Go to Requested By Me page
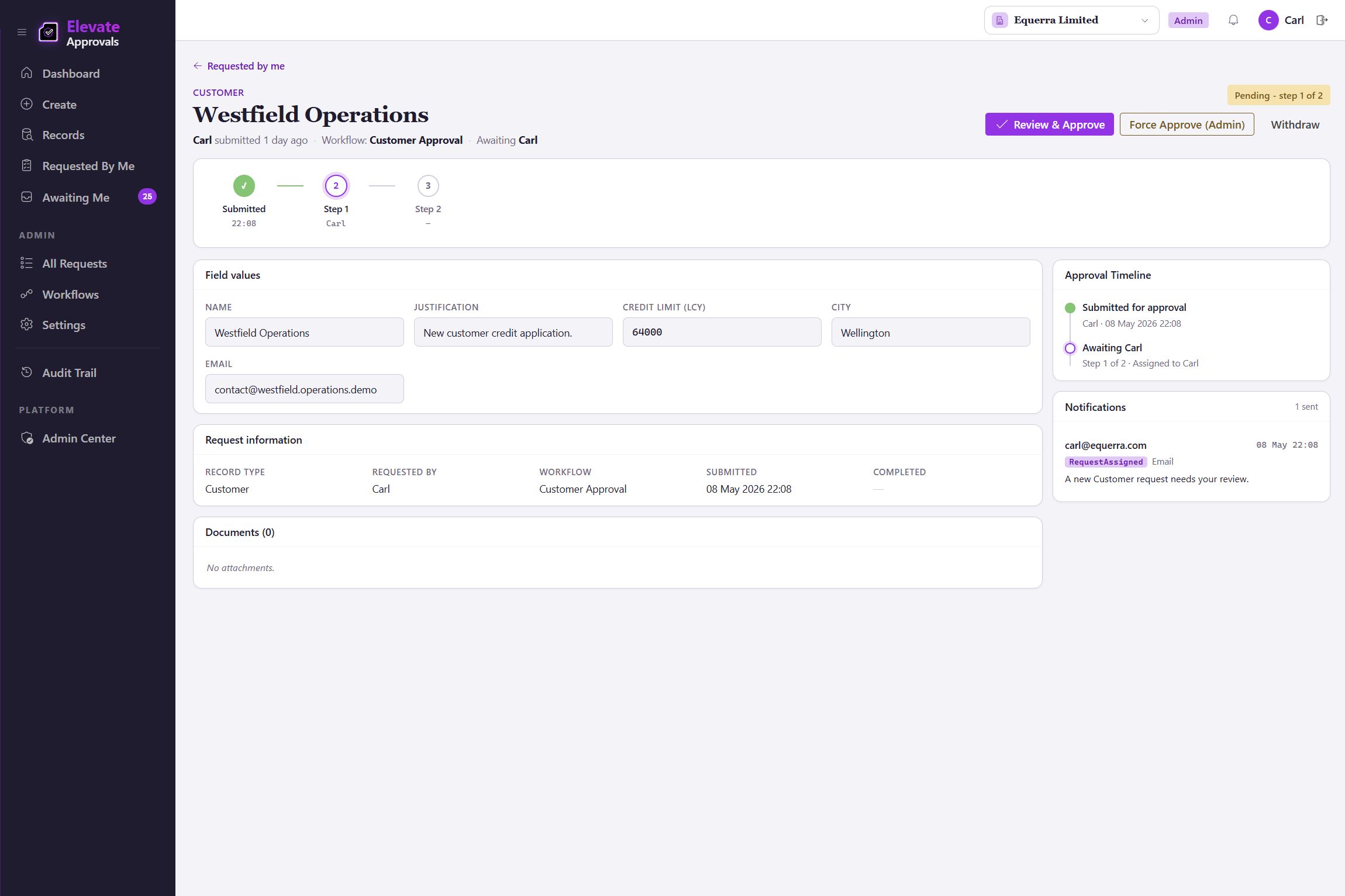This screenshot has width=1345, height=896. coord(88,166)
